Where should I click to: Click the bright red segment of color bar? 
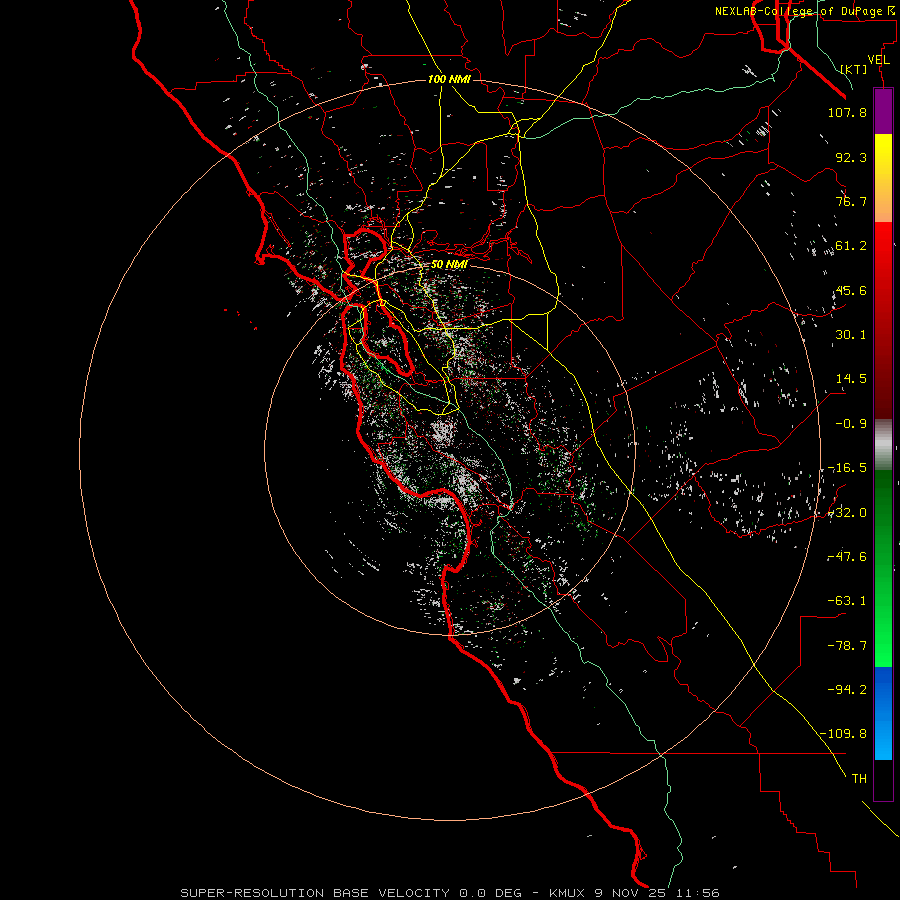883,320
